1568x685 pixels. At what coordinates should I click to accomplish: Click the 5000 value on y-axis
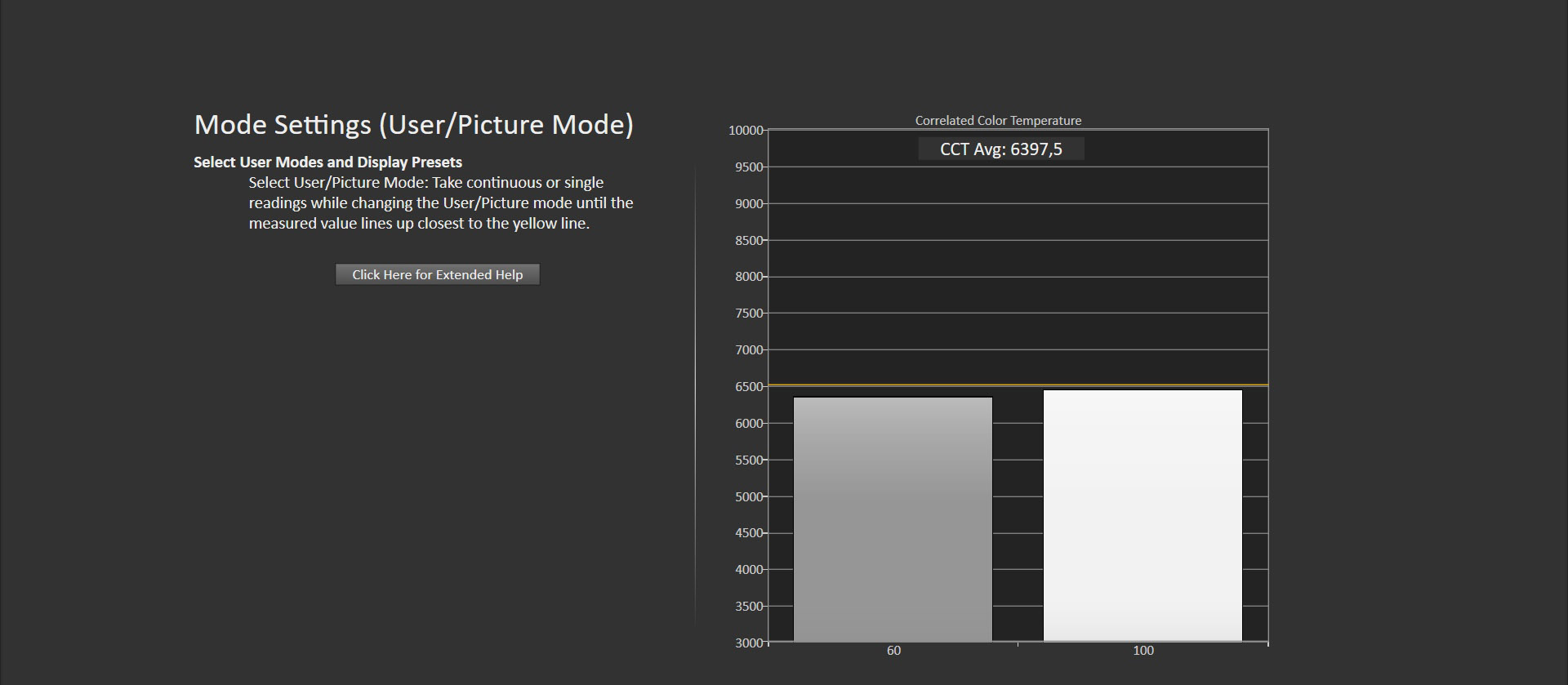tap(749, 496)
